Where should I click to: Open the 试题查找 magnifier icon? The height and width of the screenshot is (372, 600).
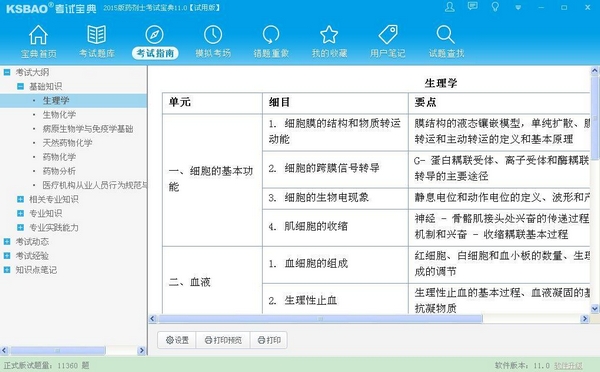pos(446,34)
